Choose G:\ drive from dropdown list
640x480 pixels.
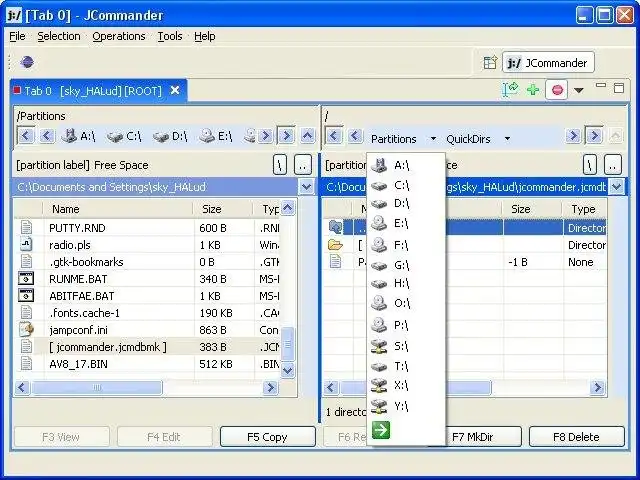pyautogui.click(x=406, y=265)
